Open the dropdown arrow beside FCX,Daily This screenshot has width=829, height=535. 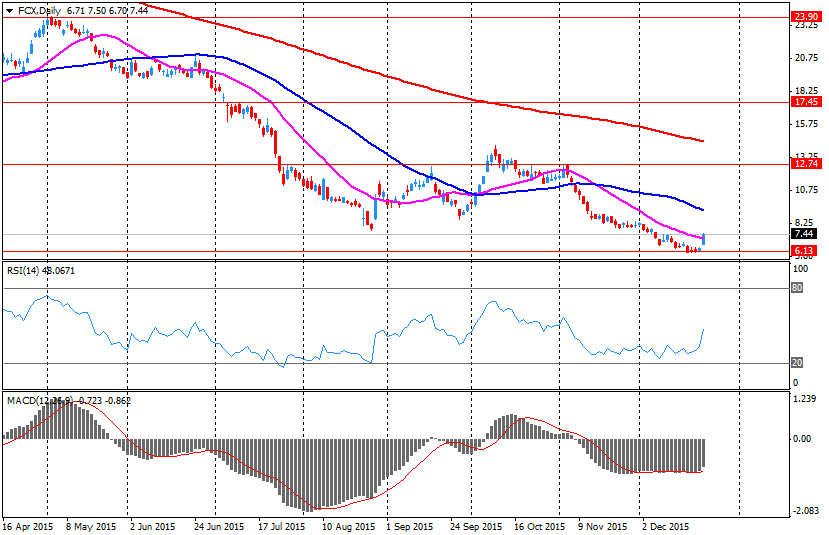coord(10,11)
